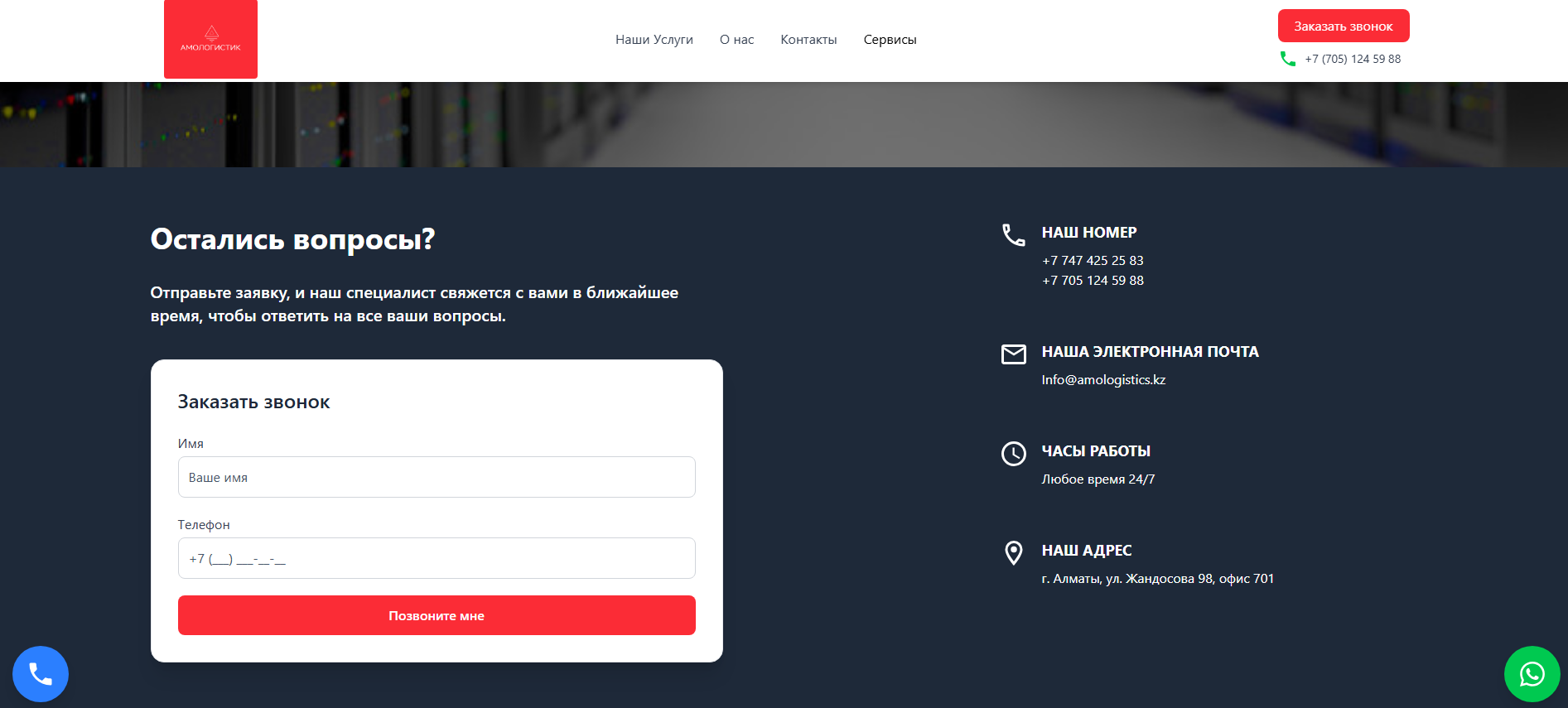Focus the Телефон number input field

[437, 558]
